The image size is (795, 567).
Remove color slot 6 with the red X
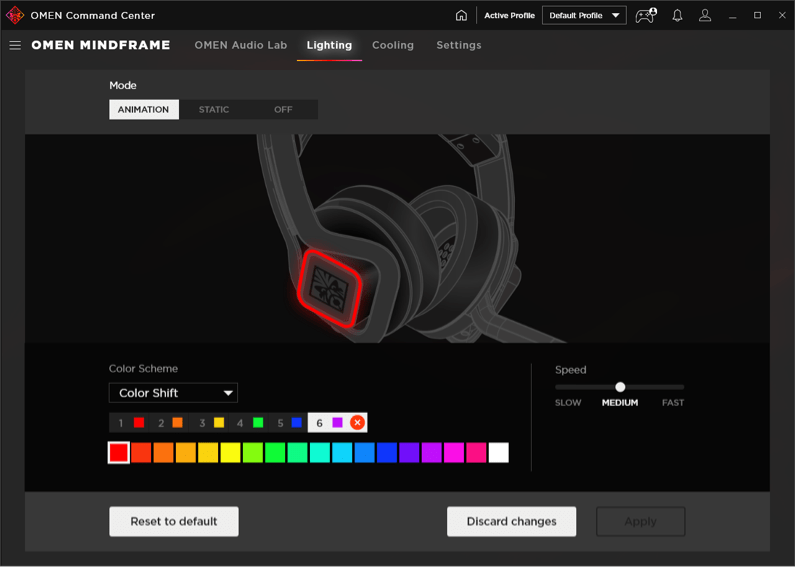point(357,422)
